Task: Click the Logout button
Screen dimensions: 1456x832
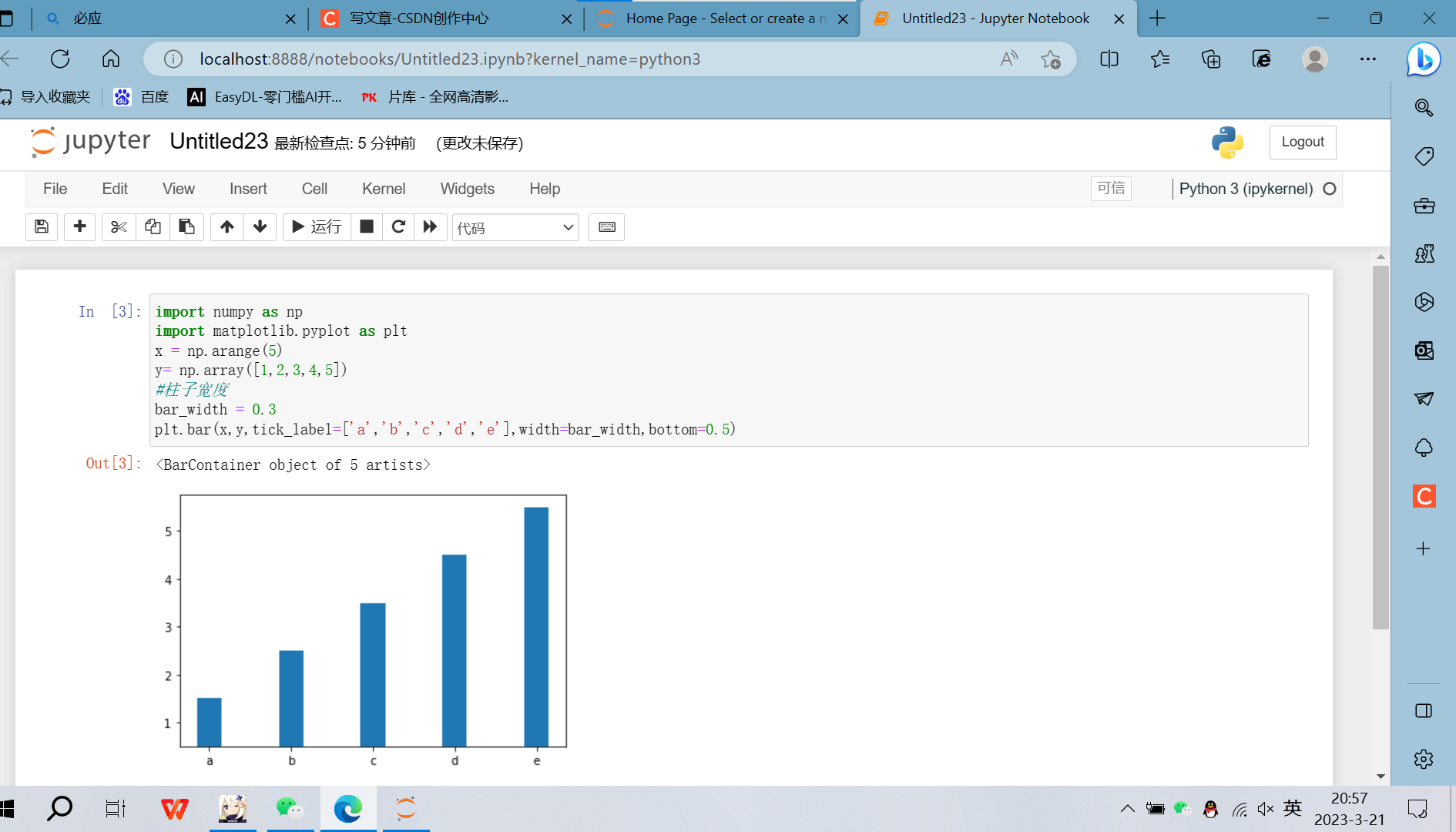Action: [x=1302, y=142]
